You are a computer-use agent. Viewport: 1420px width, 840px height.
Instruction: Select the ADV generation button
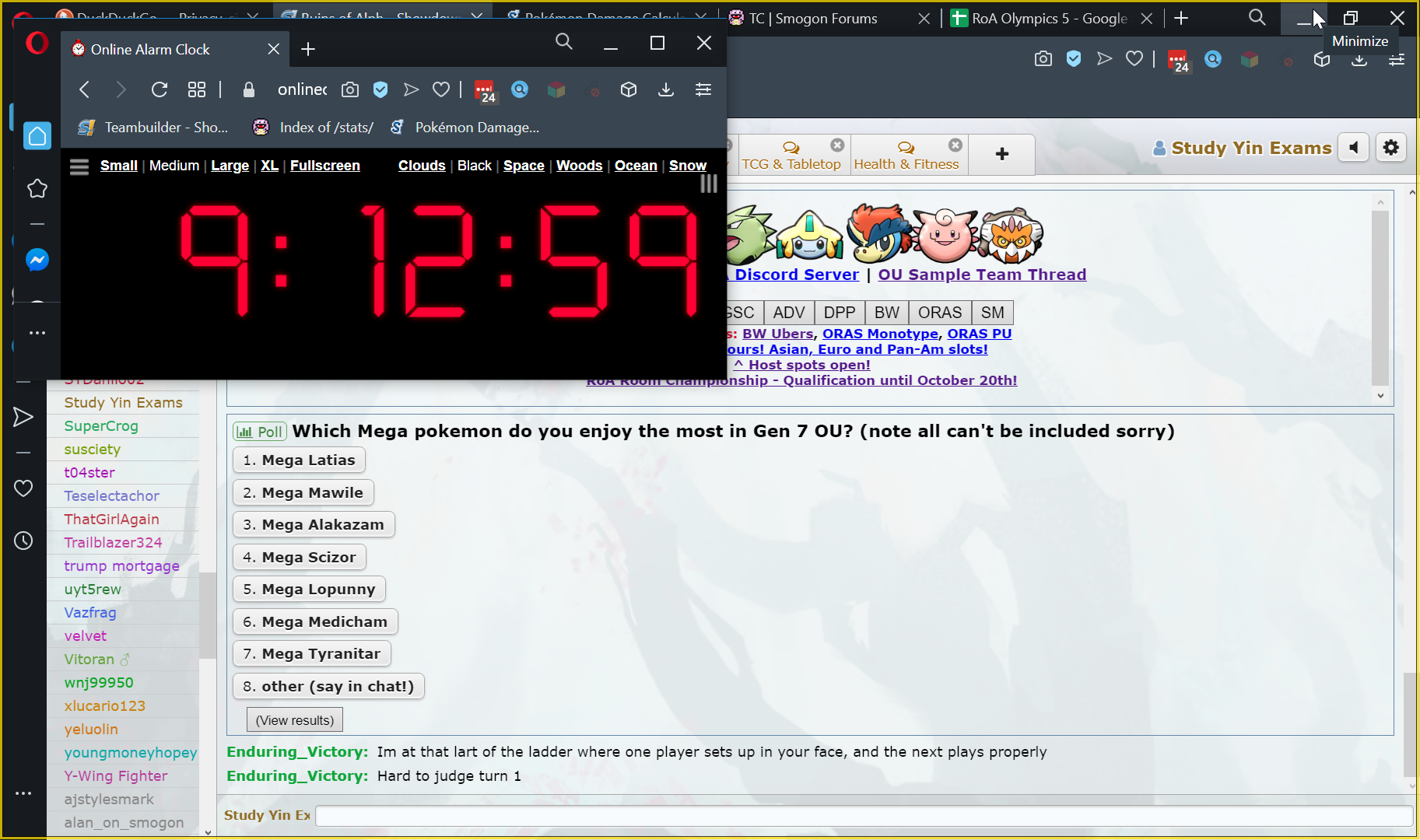click(x=789, y=313)
